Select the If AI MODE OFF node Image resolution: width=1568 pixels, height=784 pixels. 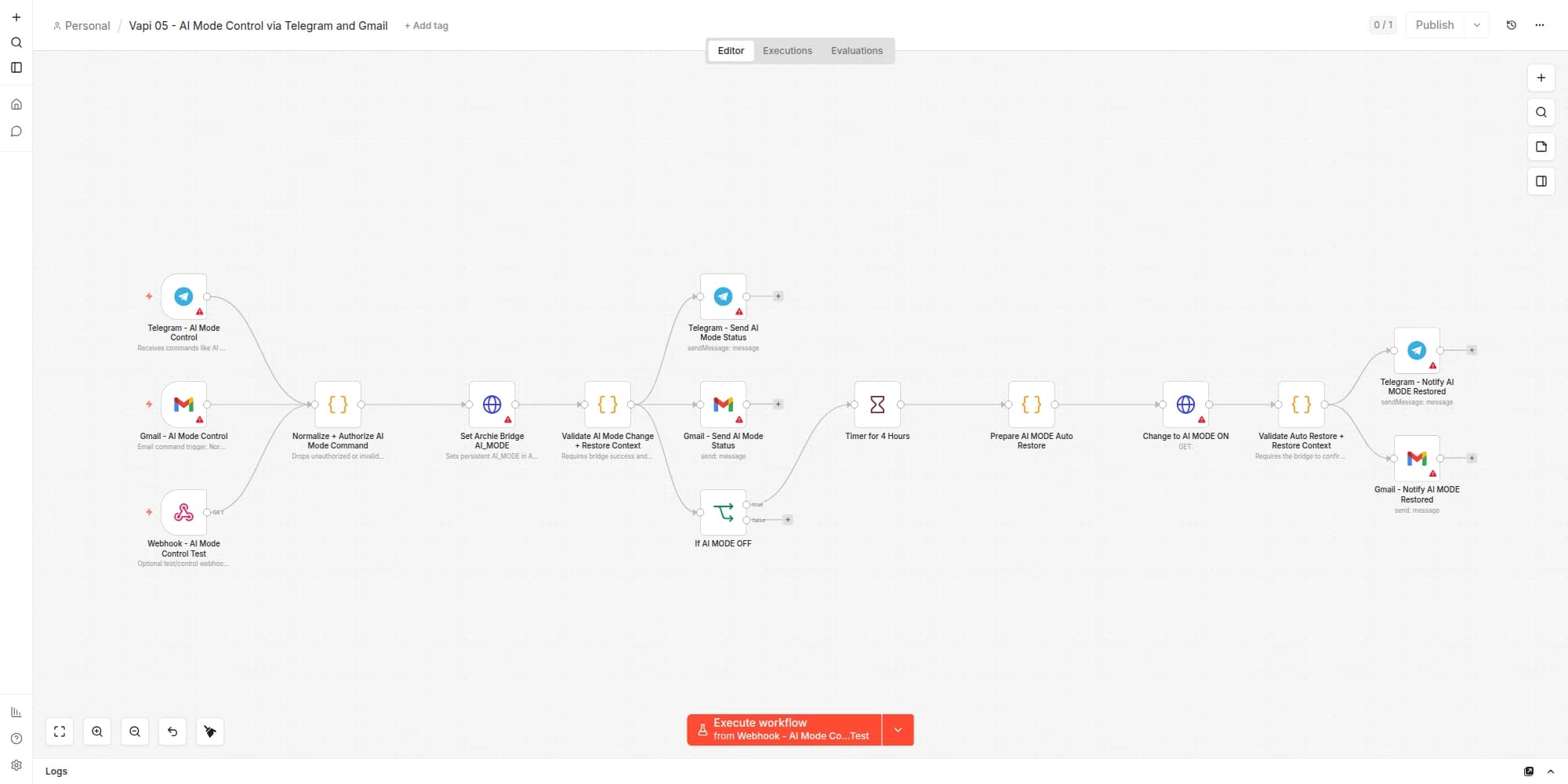coord(723,513)
